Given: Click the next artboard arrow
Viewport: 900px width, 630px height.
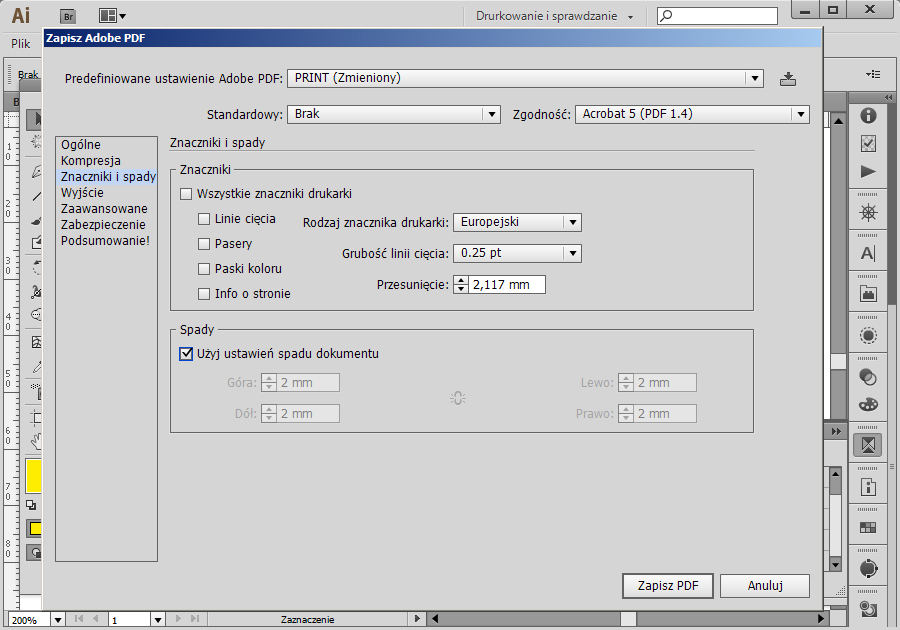Looking at the screenshot, I should (x=178, y=619).
